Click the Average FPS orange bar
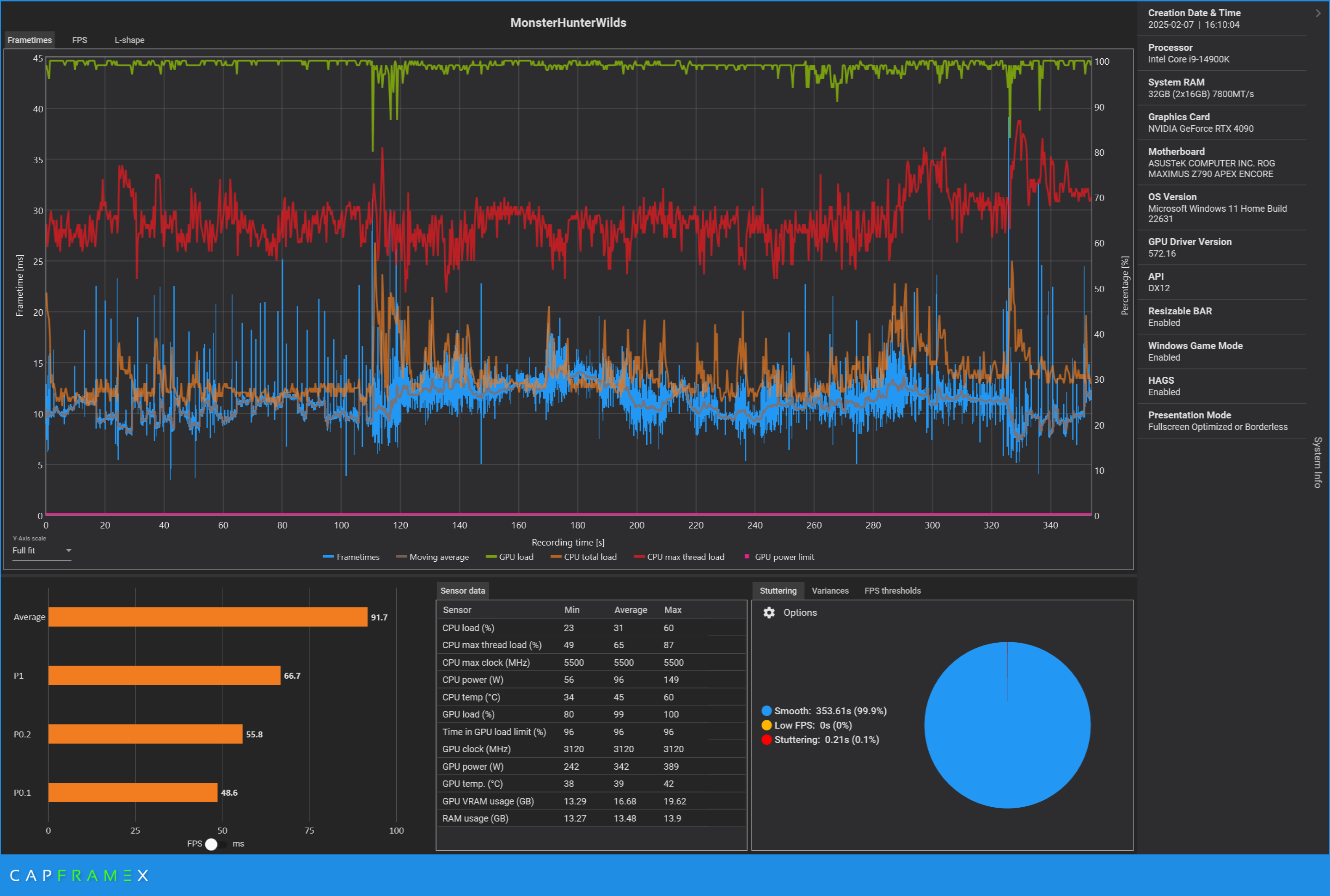This screenshot has width=1330, height=896. coord(208,617)
